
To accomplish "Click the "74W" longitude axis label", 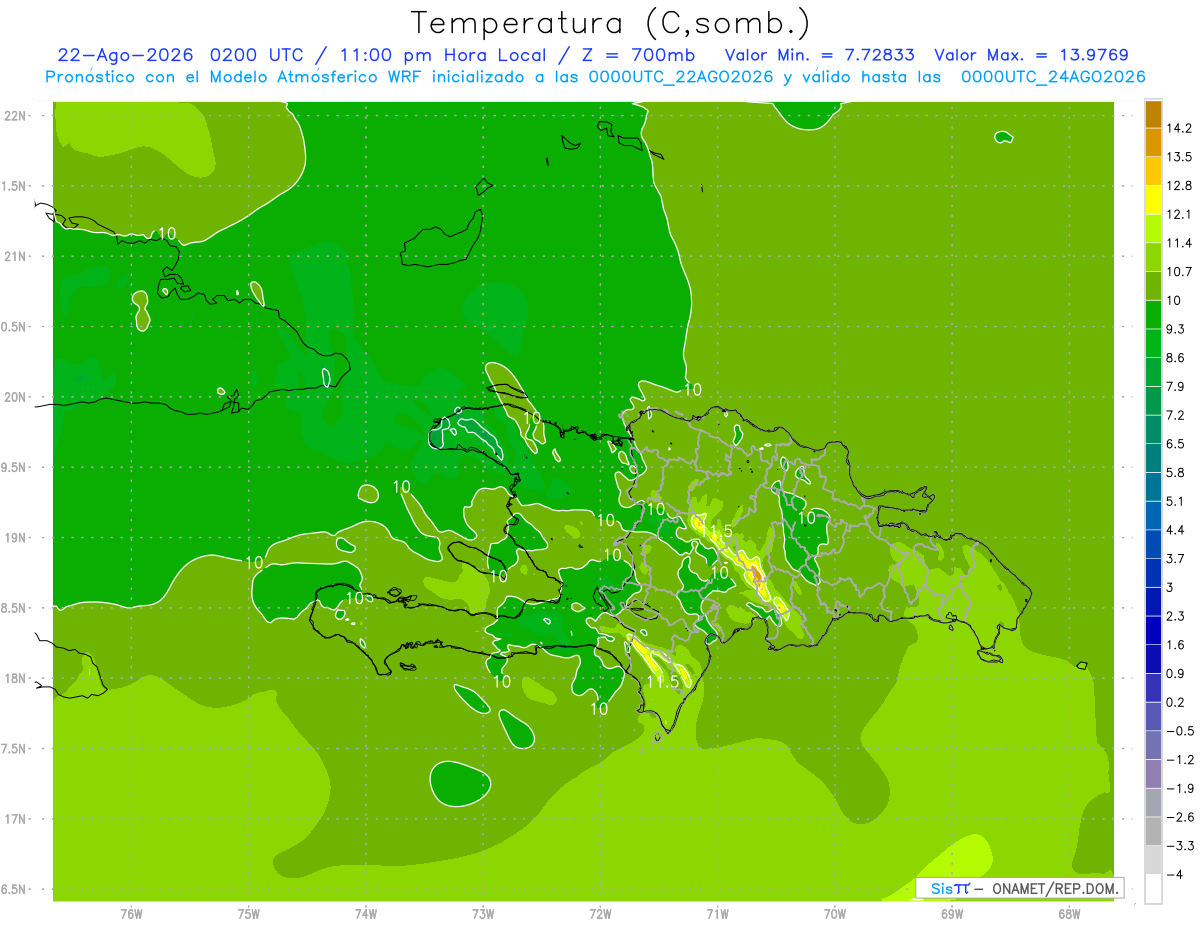I will point(366,914).
